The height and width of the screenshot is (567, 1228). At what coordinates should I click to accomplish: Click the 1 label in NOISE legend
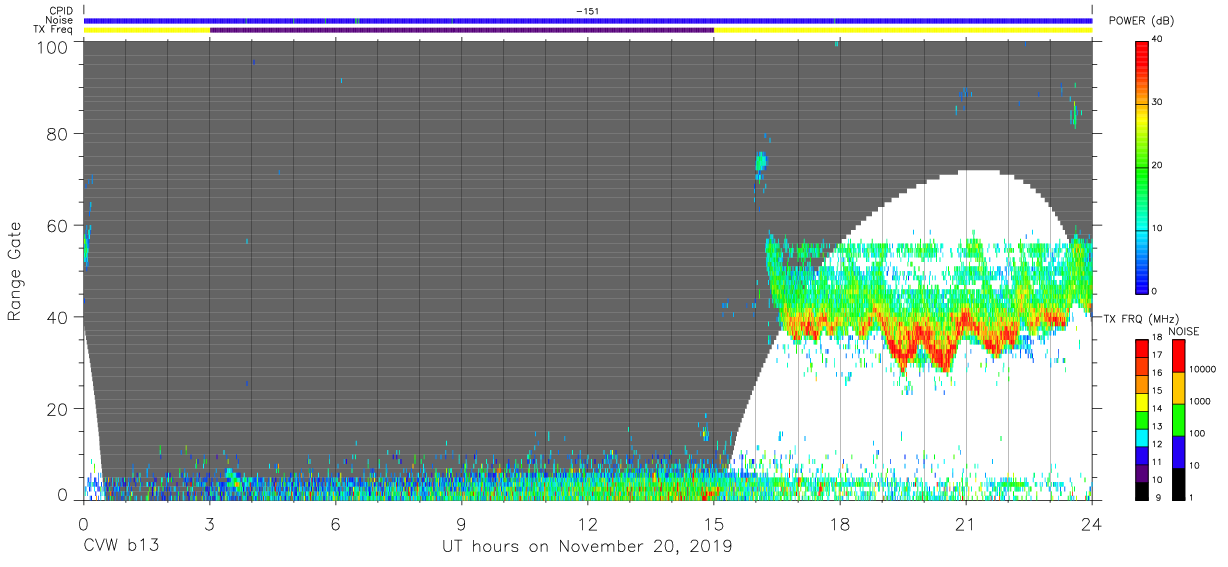click(1191, 497)
